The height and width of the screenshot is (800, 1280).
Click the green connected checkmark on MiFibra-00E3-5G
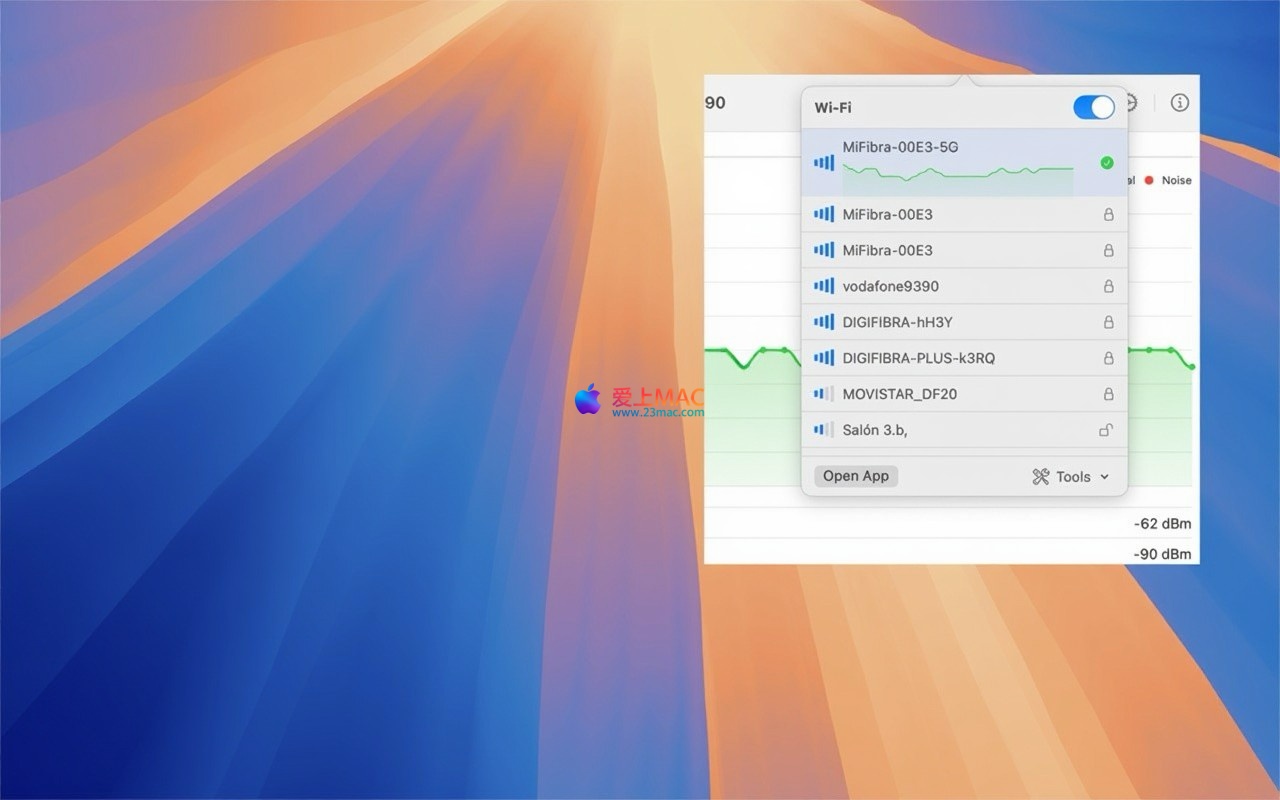pyautogui.click(x=1106, y=163)
